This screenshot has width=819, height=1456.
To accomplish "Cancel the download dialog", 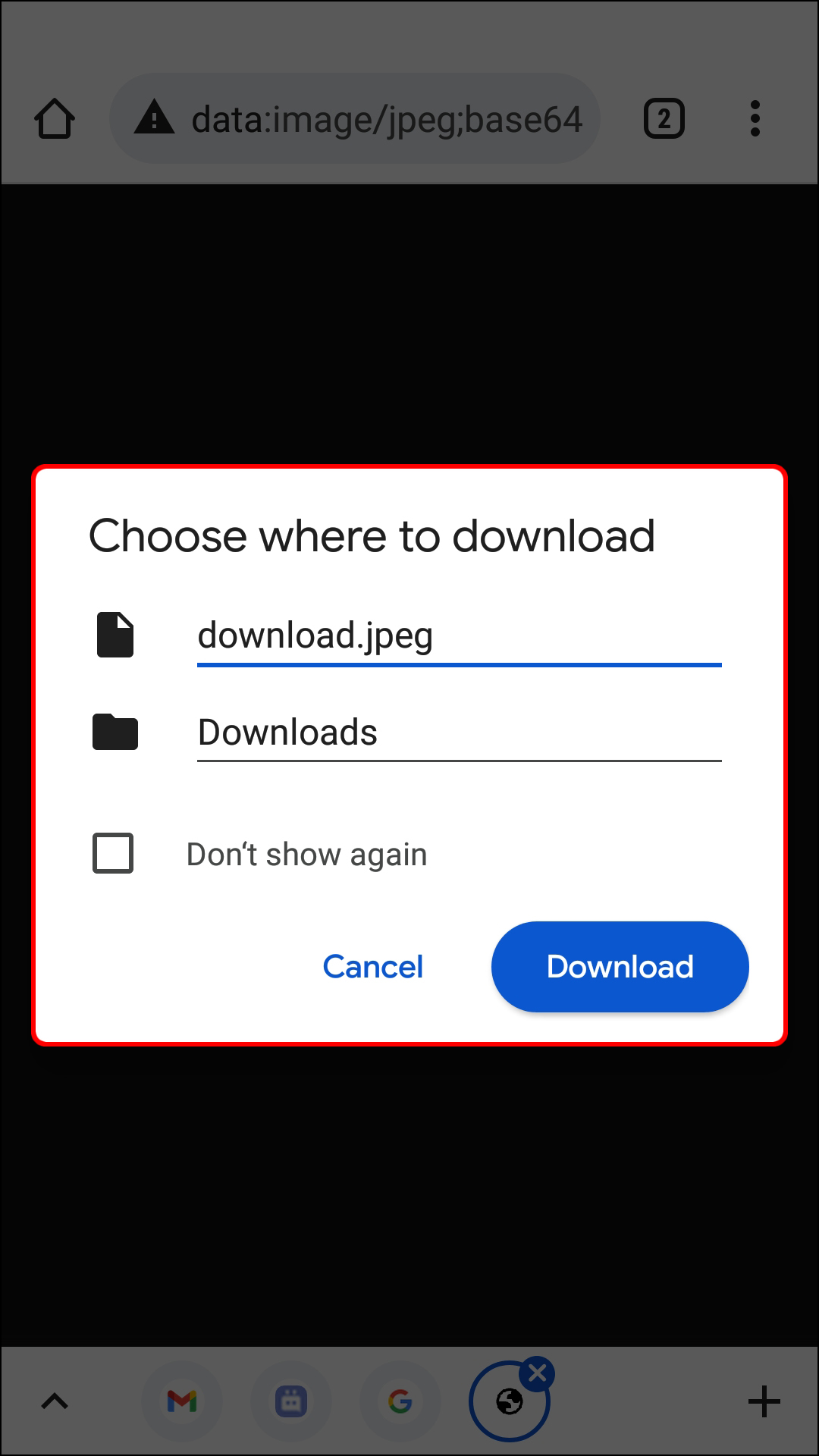I will (373, 967).
